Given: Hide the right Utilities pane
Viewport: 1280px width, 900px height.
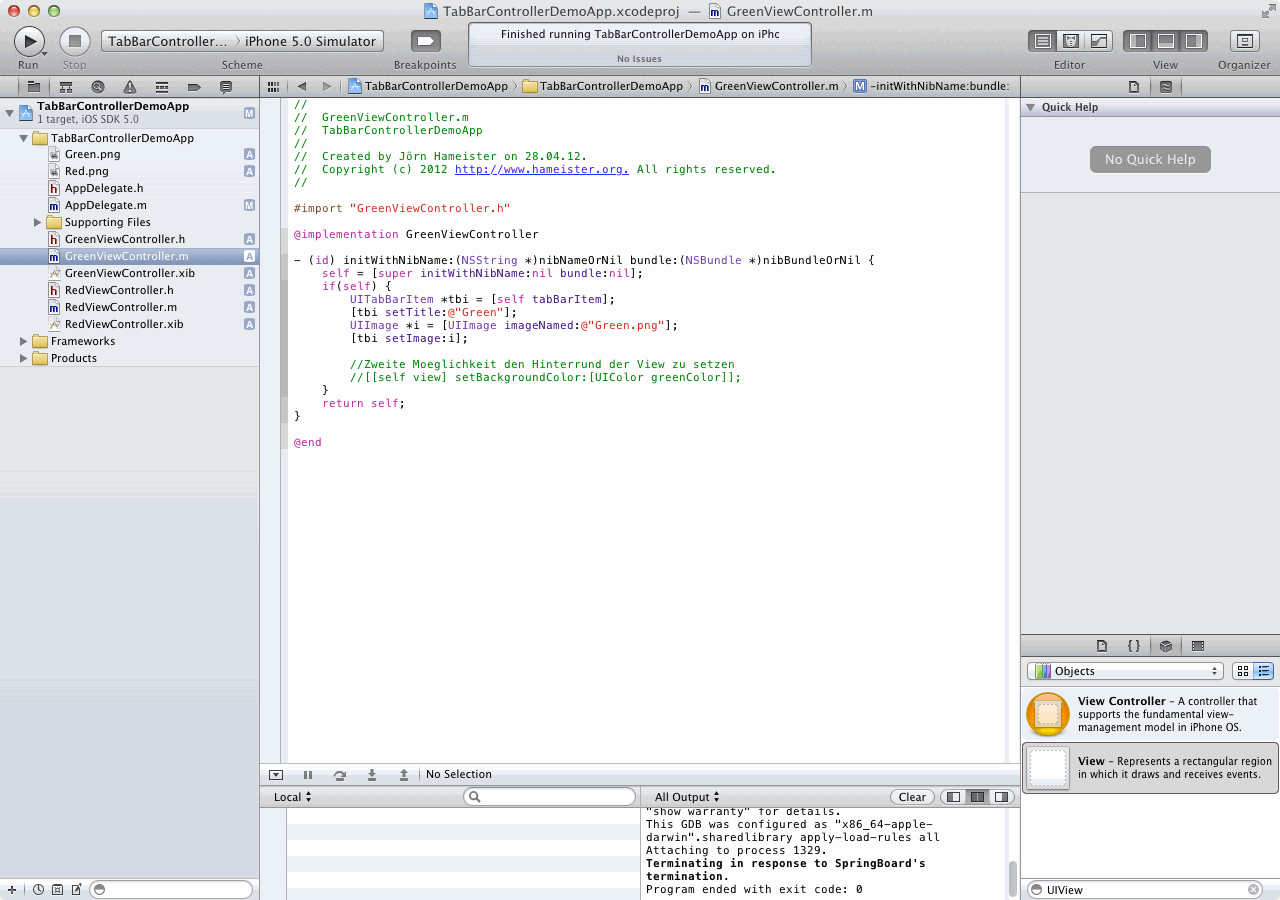Looking at the screenshot, I should pos(1193,41).
